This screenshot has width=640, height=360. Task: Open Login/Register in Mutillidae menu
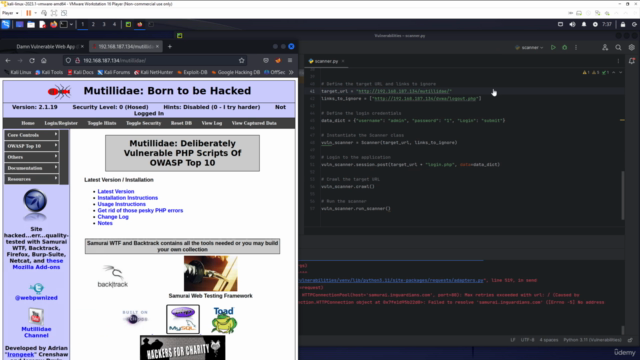[61, 123]
